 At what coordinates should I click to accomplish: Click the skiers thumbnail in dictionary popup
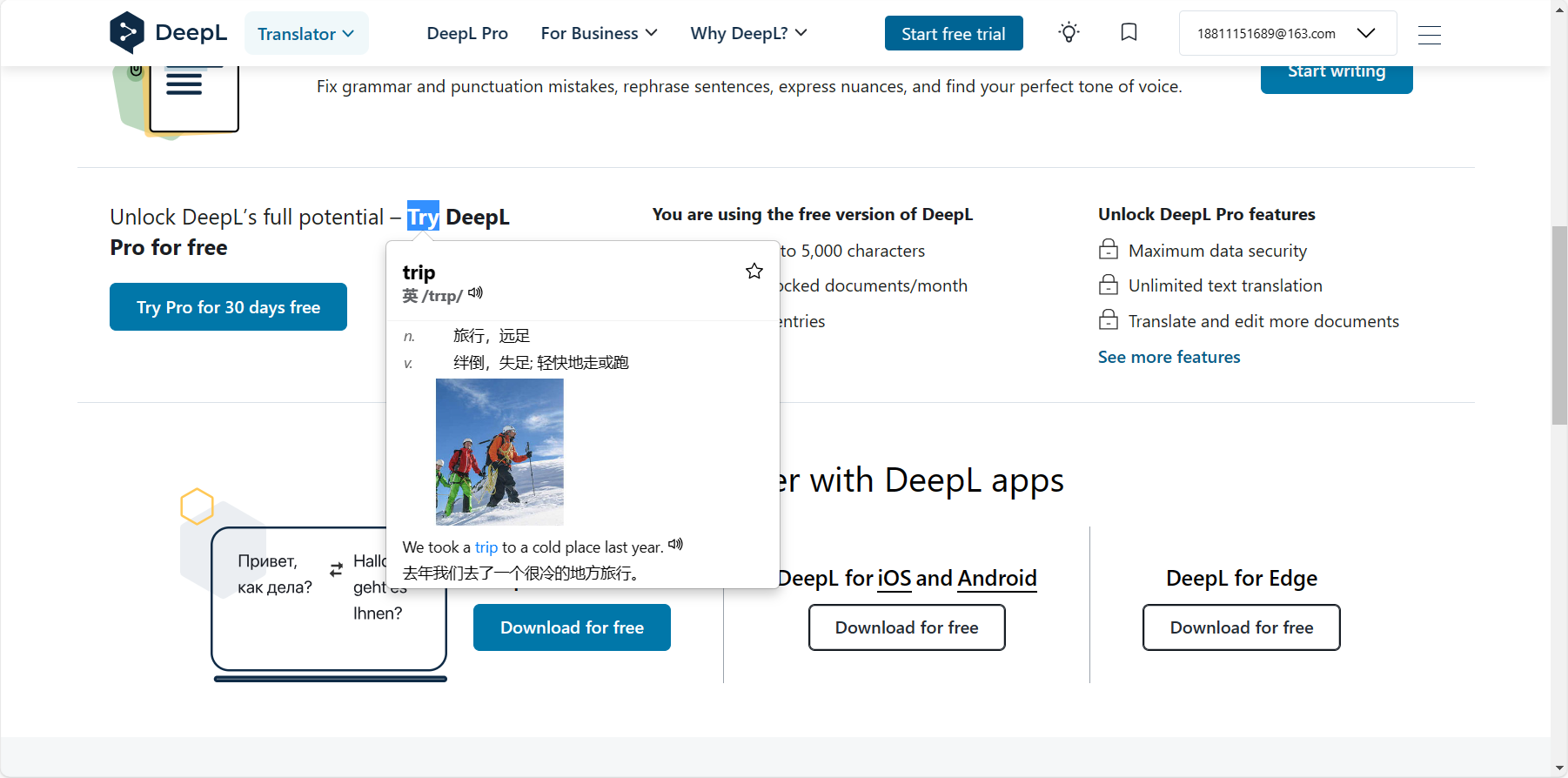coord(499,452)
